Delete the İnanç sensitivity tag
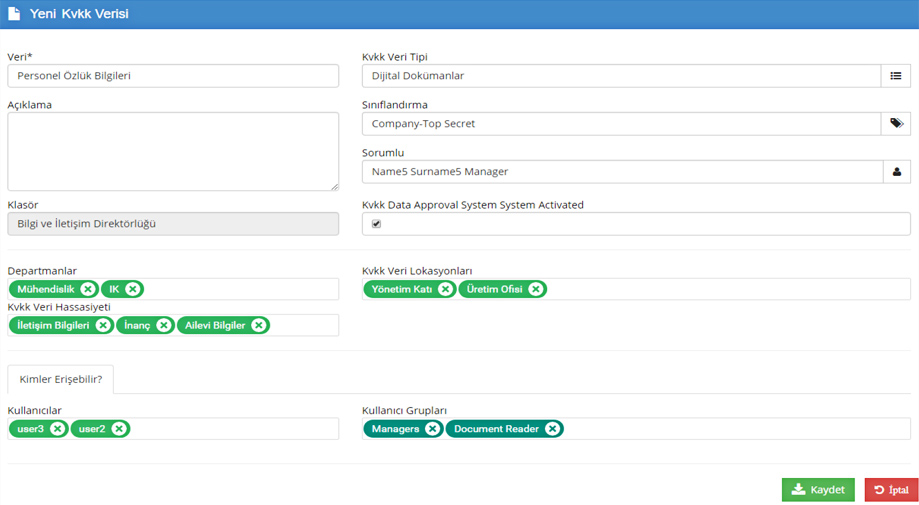919x505 pixels. (x=164, y=325)
